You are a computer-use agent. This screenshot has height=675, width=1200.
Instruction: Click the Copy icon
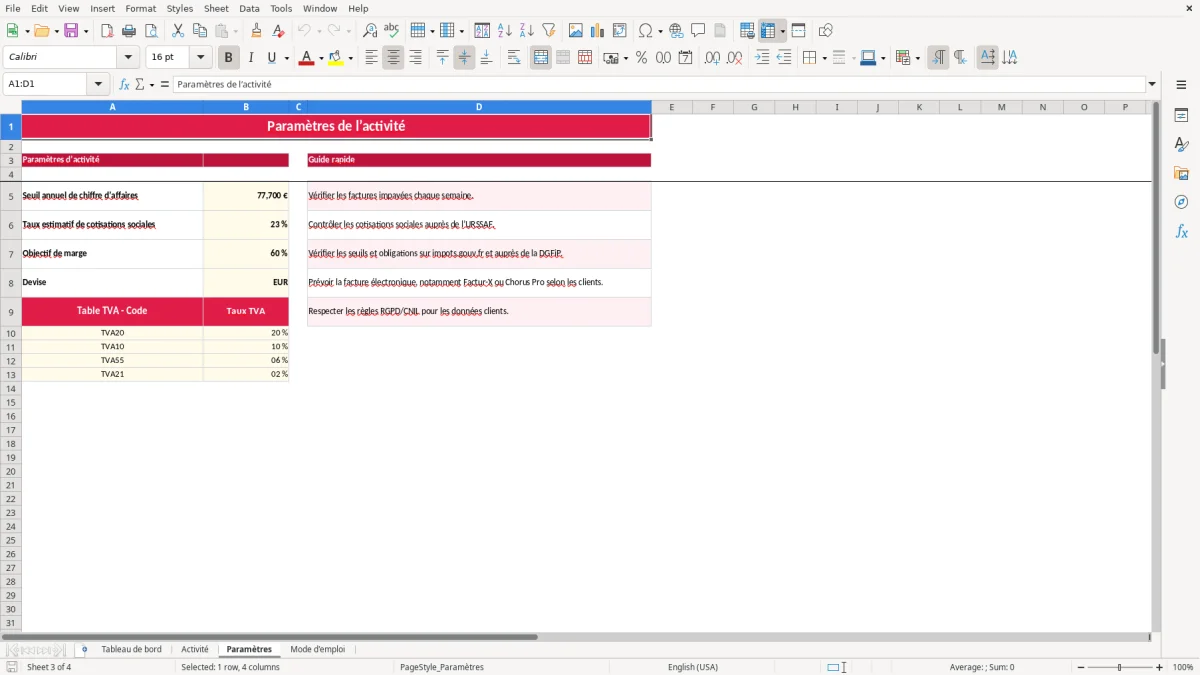[200, 31]
